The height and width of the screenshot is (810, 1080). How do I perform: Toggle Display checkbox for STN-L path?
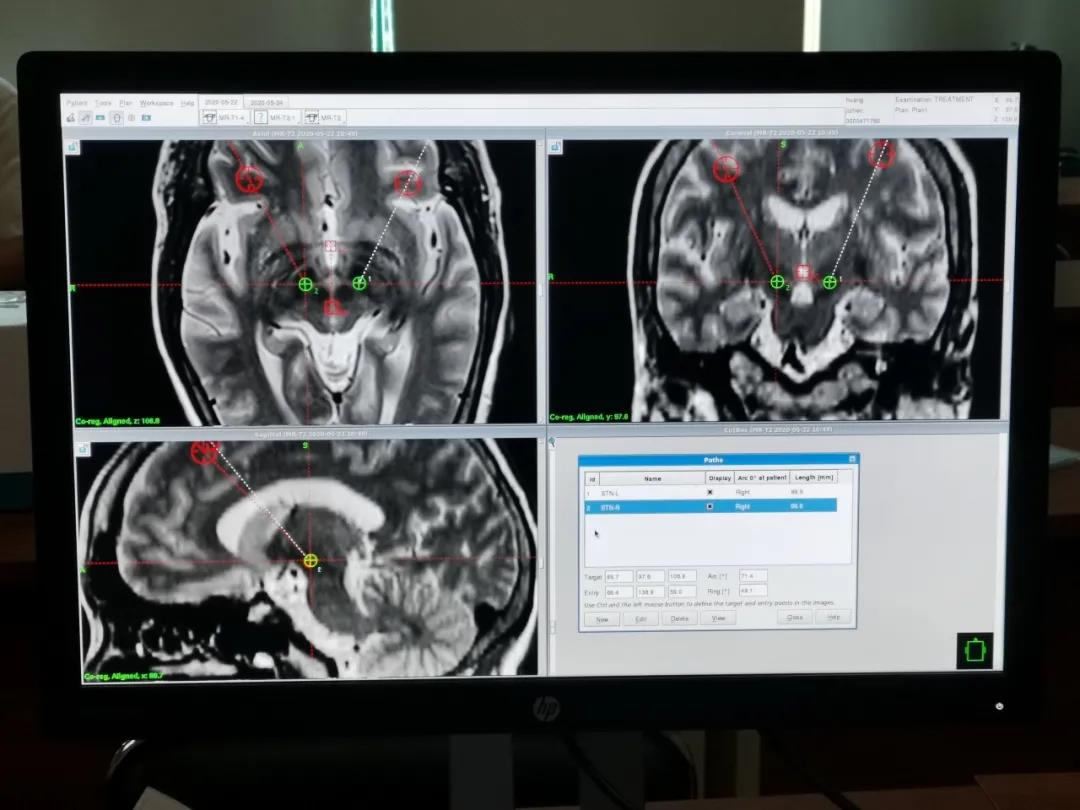click(711, 492)
